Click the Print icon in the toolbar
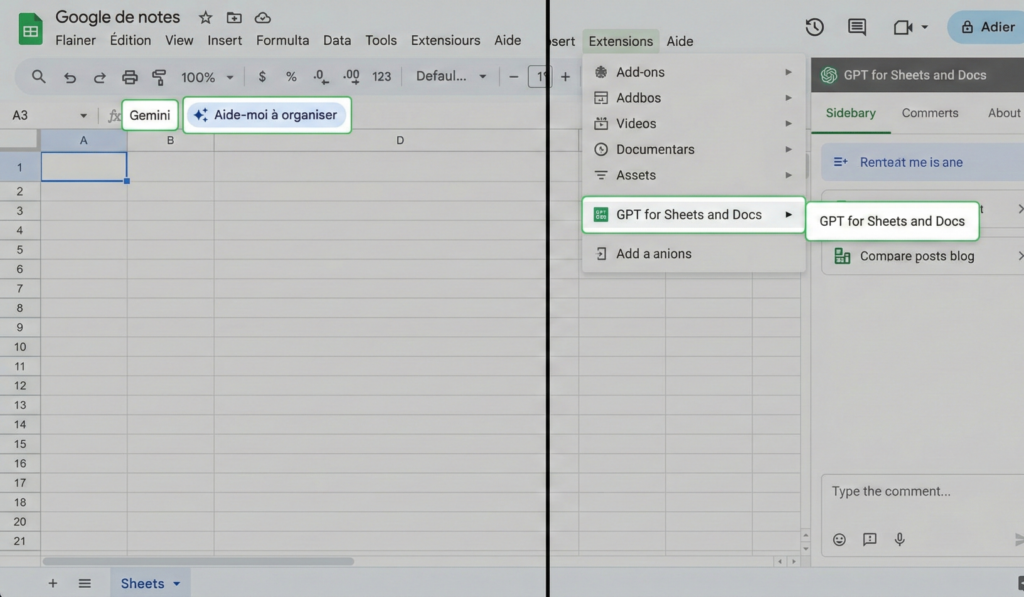Viewport: 1024px width, 597px height. (x=130, y=76)
